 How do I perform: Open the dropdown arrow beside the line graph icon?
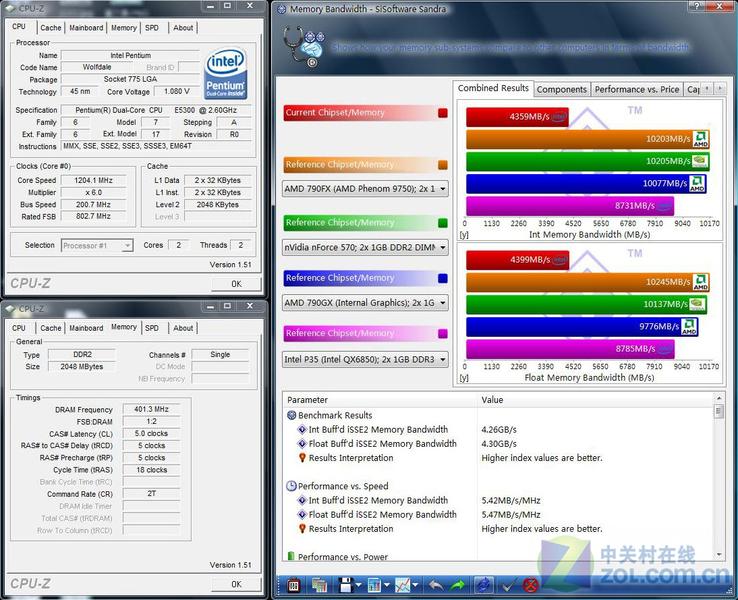pos(416,585)
